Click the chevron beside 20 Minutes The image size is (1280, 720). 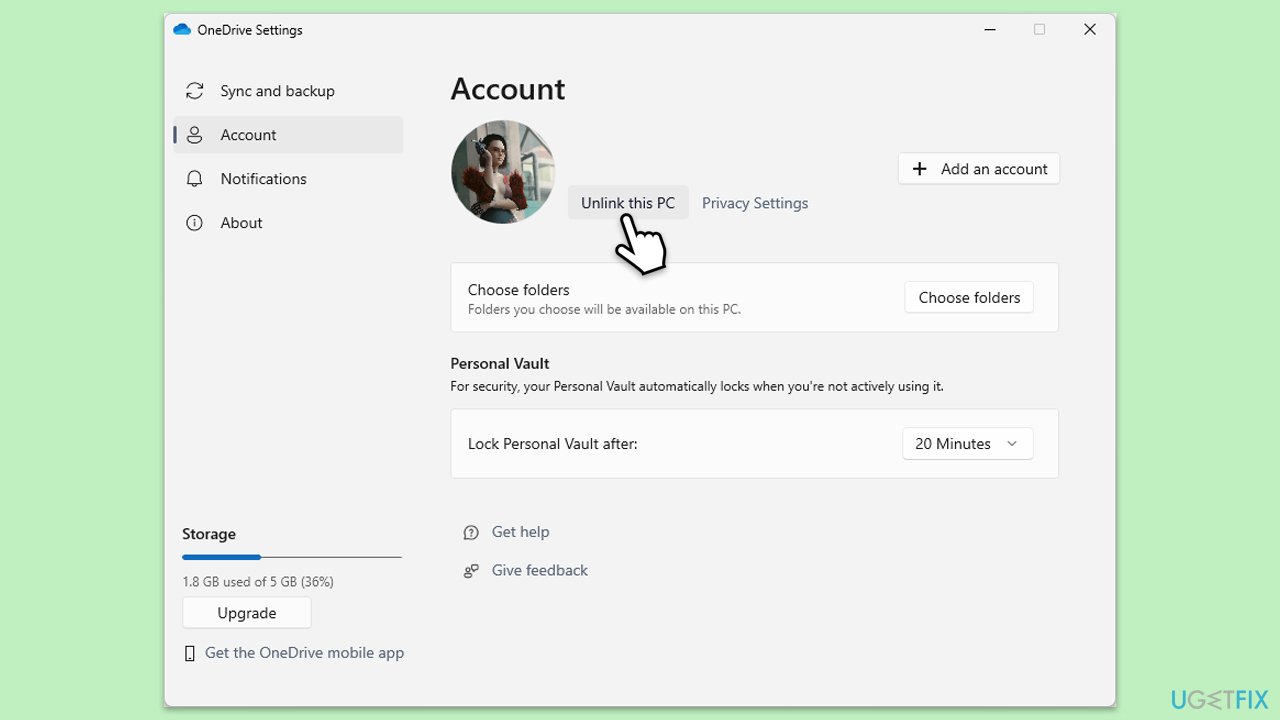1012,444
